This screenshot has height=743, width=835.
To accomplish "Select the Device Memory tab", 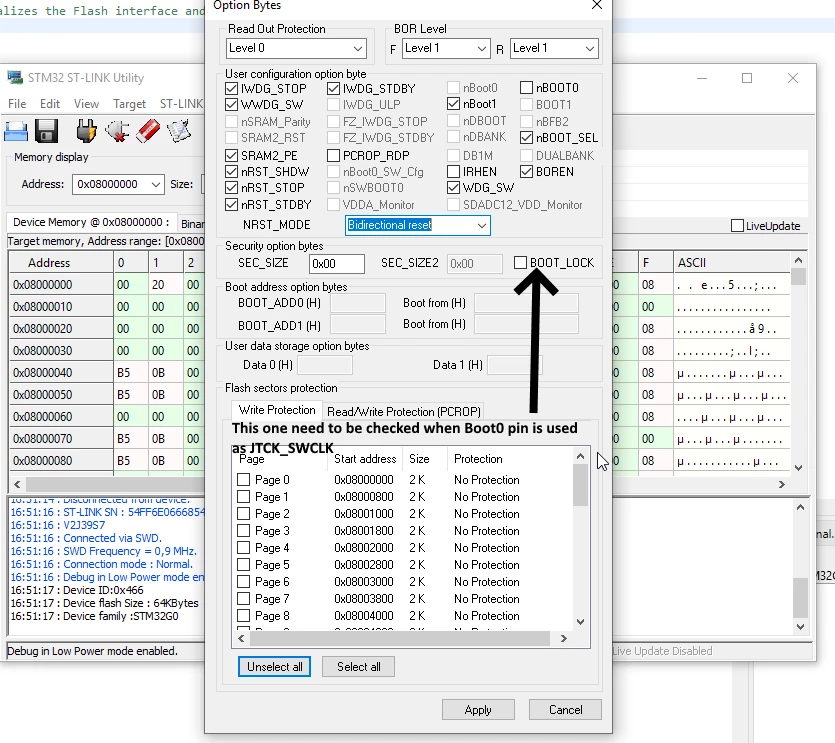I will tap(91, 223).
